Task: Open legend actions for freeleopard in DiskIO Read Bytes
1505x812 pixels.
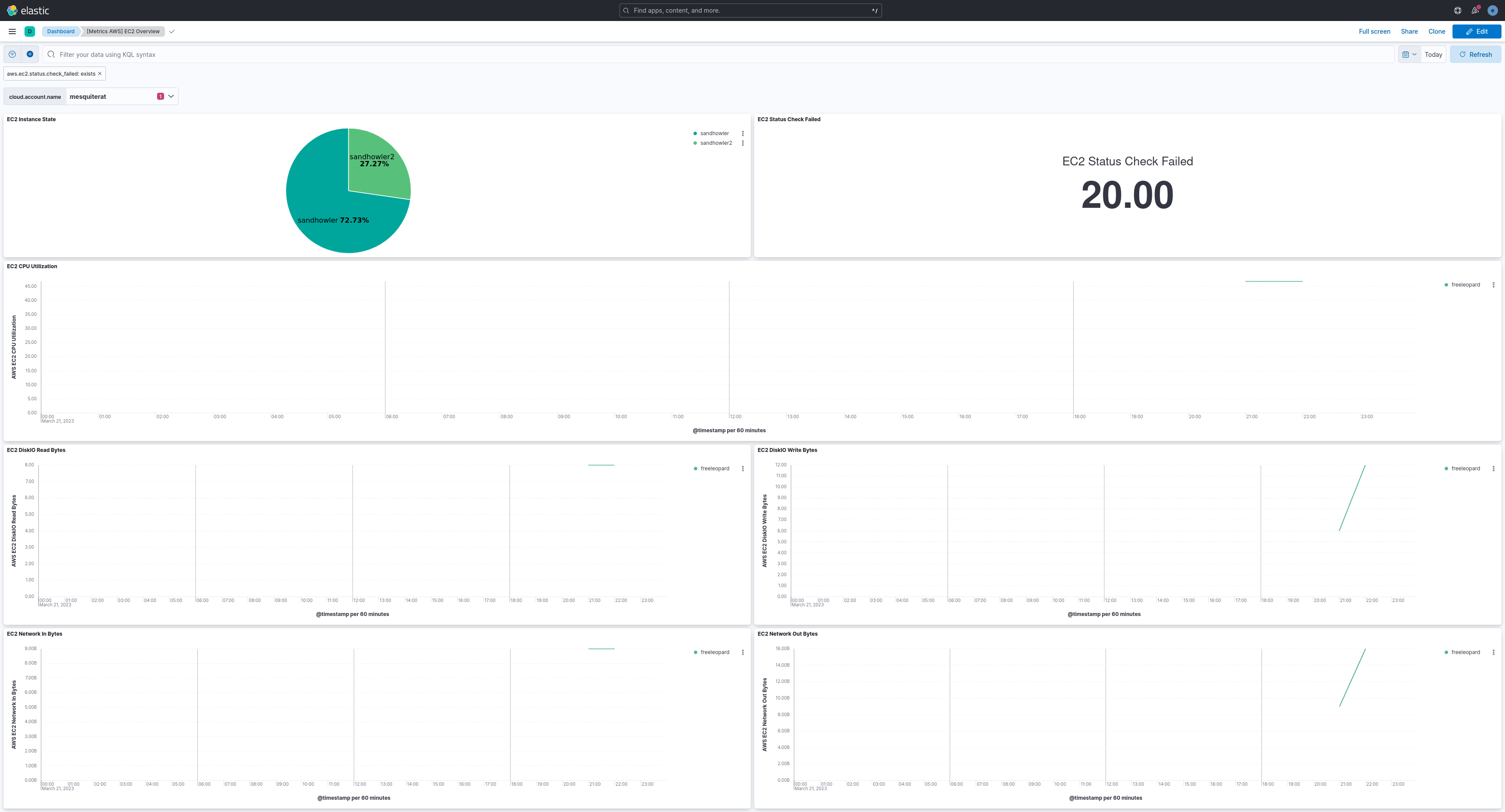Action: point(742,468)
